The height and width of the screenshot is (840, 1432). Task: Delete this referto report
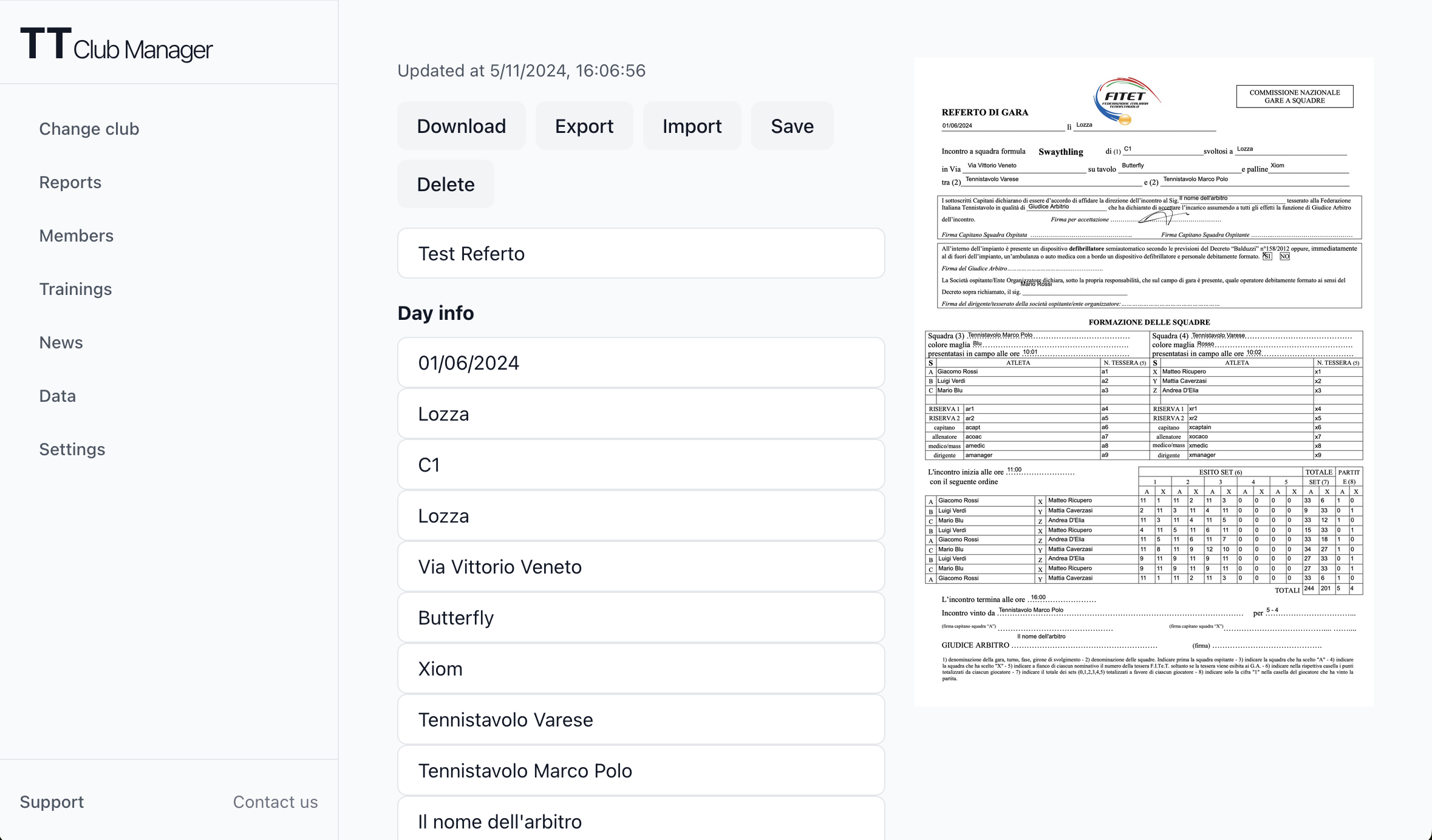point(445,185)
